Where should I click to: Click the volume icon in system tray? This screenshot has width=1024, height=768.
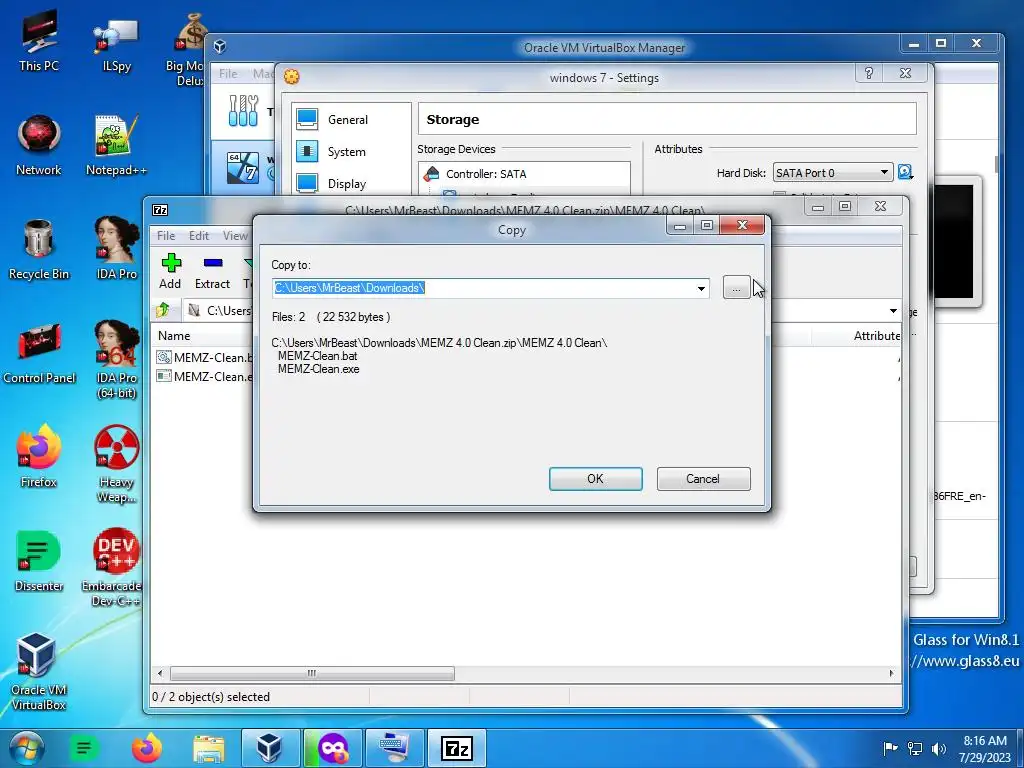point(939,749)
